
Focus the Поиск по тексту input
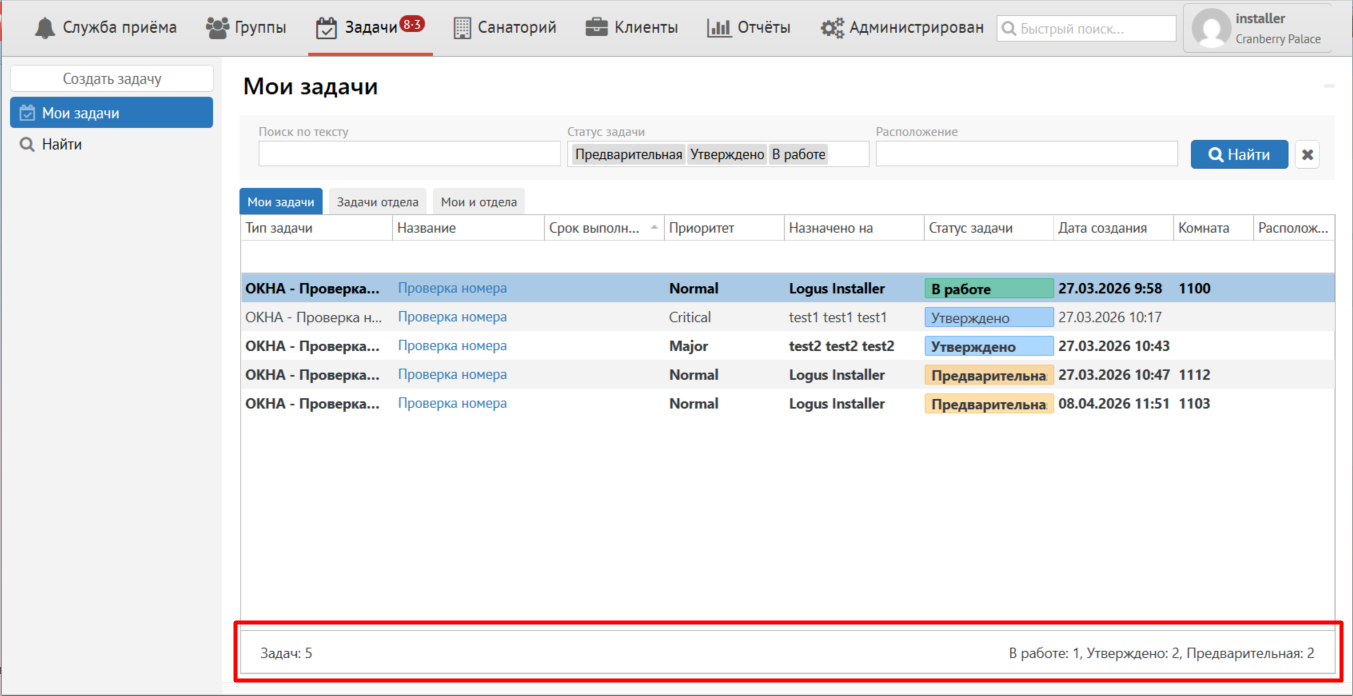coord(409,154)
